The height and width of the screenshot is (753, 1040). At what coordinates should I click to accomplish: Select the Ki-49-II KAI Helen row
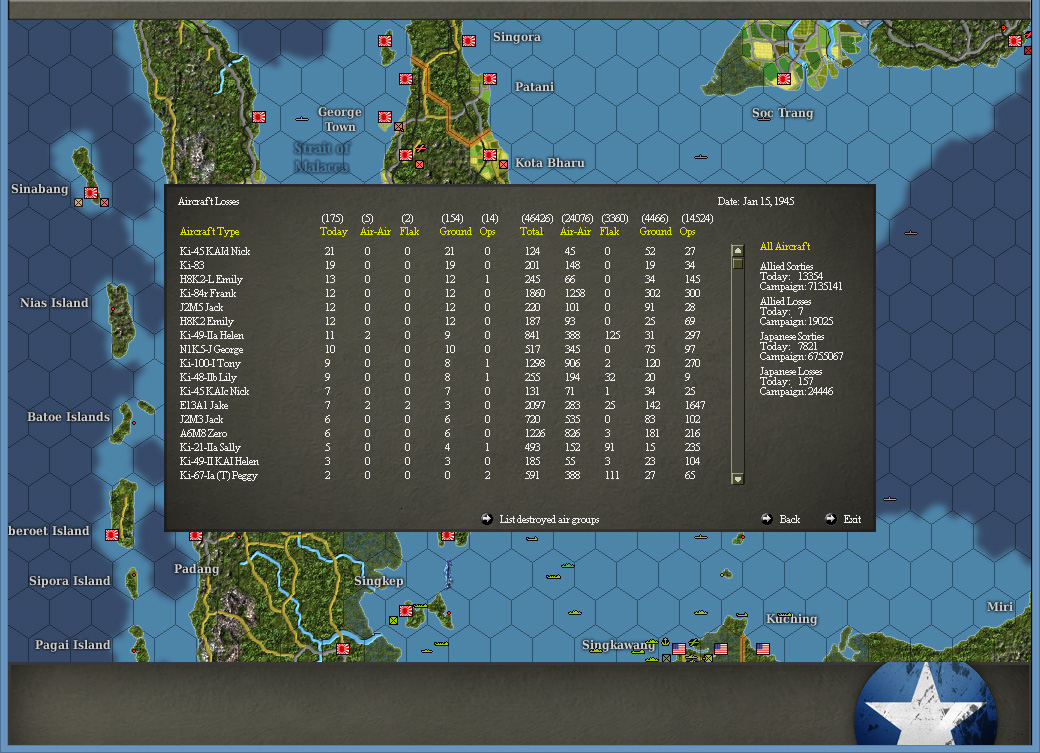pyautogui.click(x=444, y=461)
